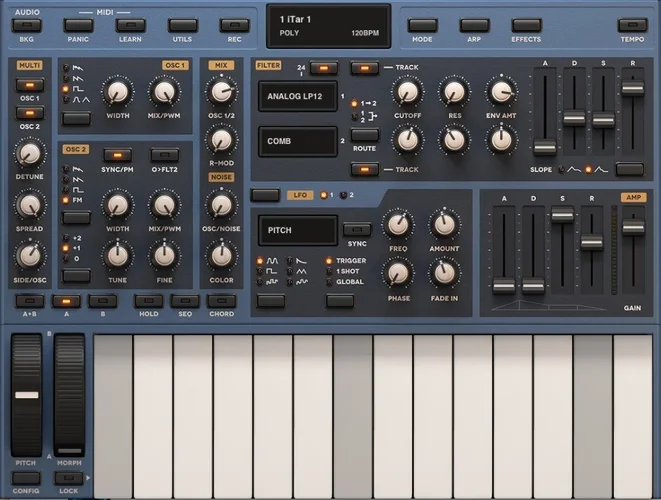
Task: Toggle LFO SYNC switch
Action: pos(357,229)
